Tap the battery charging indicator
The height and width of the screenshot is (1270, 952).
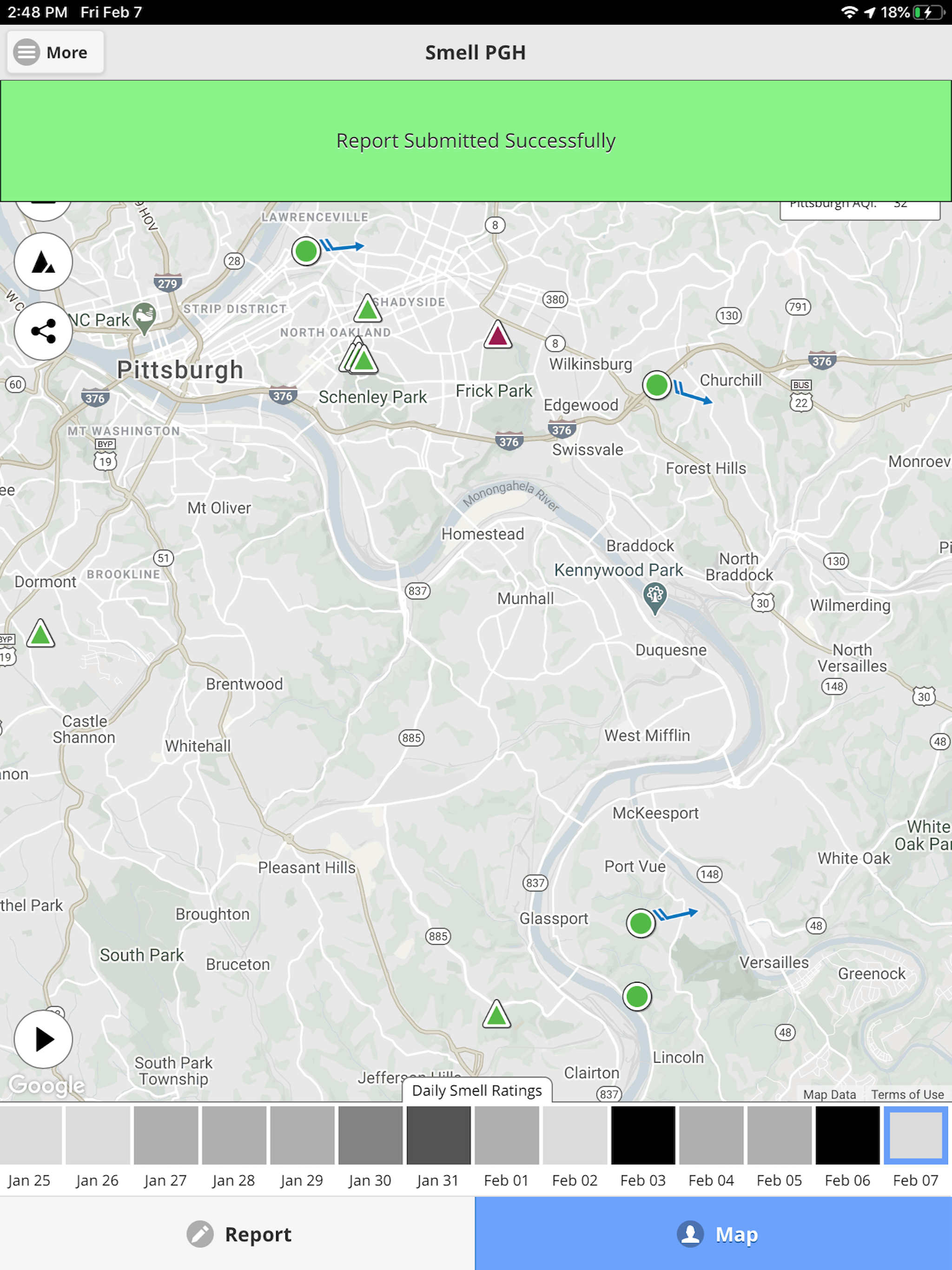[x=929, y=12]
